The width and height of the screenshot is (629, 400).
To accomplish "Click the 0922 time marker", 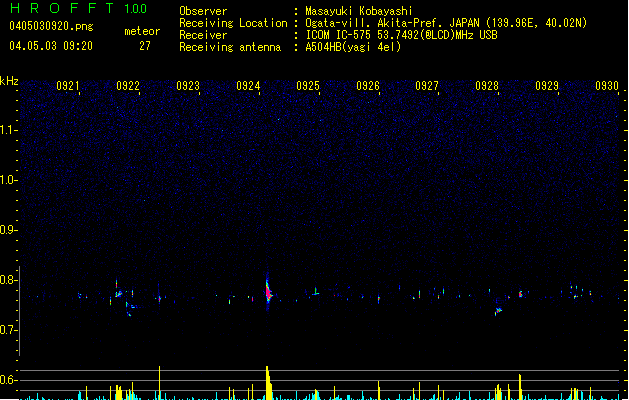I will pos(128,86).
